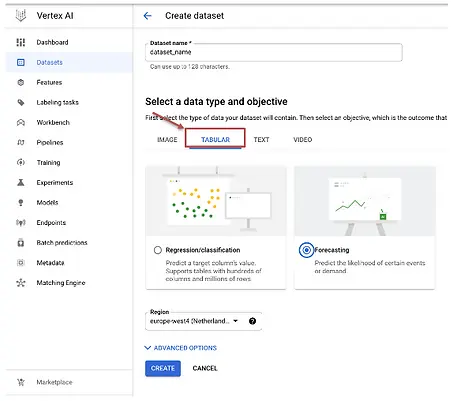
Task: Open Models in the sidebar
Action: pos(69,202)
